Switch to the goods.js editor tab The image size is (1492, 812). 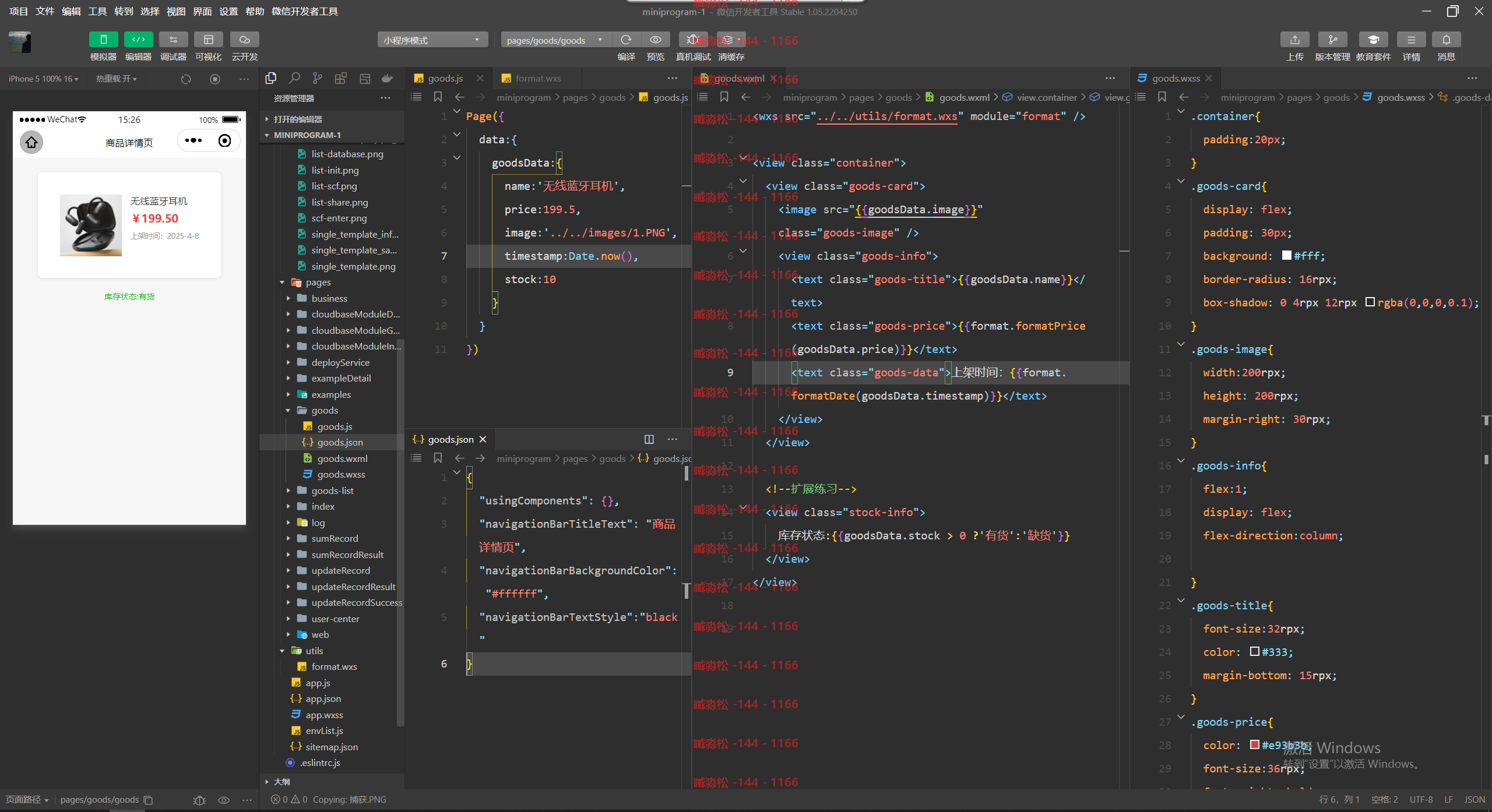pos(445,78)
